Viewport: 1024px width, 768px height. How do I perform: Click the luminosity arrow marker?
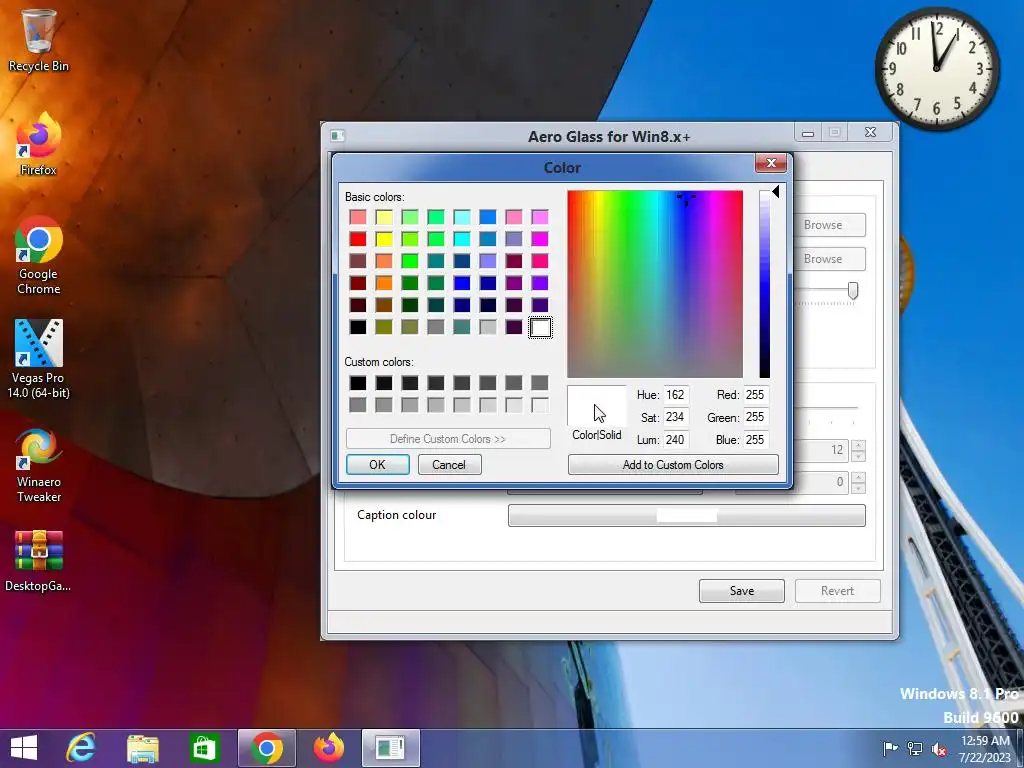[775, 191]
